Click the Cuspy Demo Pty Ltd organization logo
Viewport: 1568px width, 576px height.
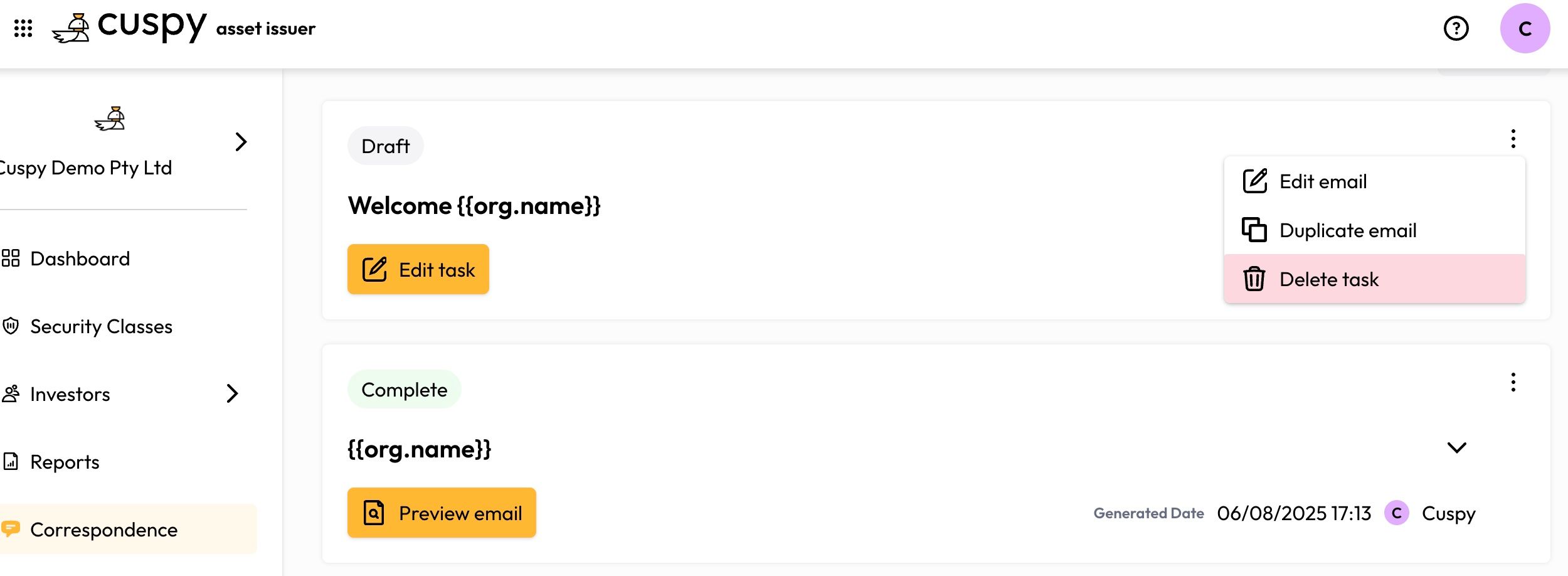click(110, 119)
